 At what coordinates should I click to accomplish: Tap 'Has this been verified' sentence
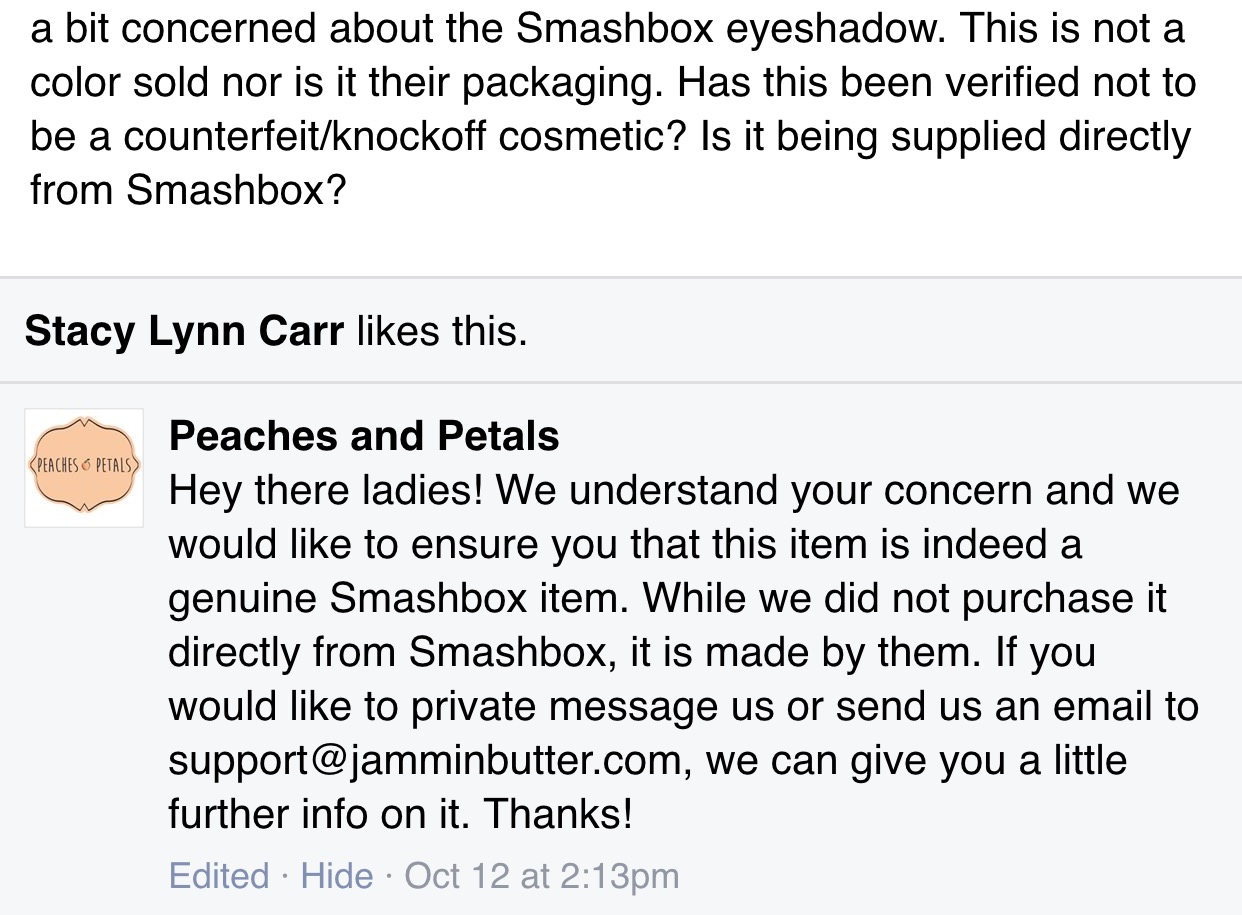click(x=882, y=83)
